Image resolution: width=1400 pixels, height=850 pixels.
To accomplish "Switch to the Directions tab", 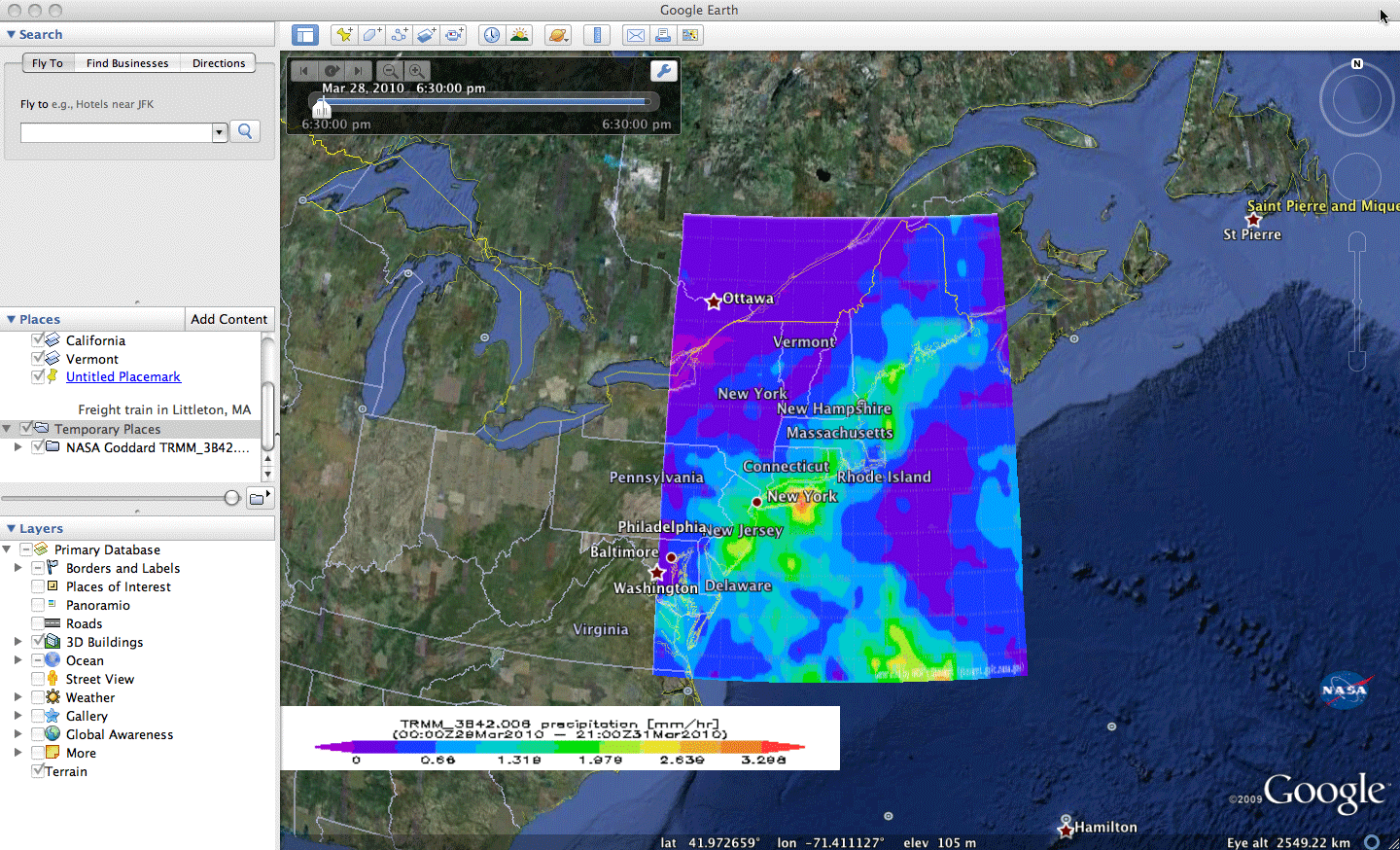I will pyautogui.click(x=218, y=62).
